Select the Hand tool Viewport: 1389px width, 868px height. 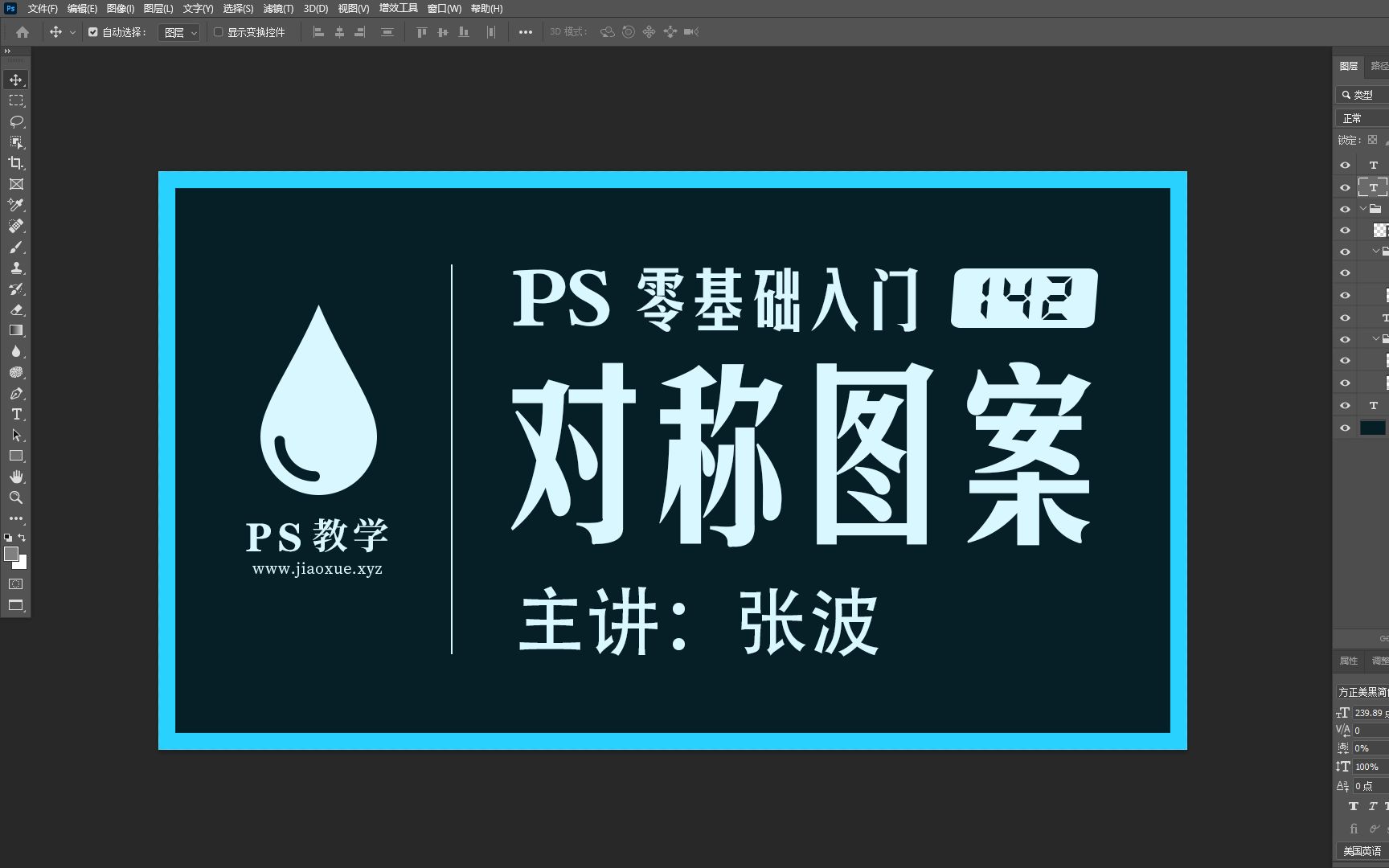click(x=16, y=477)
